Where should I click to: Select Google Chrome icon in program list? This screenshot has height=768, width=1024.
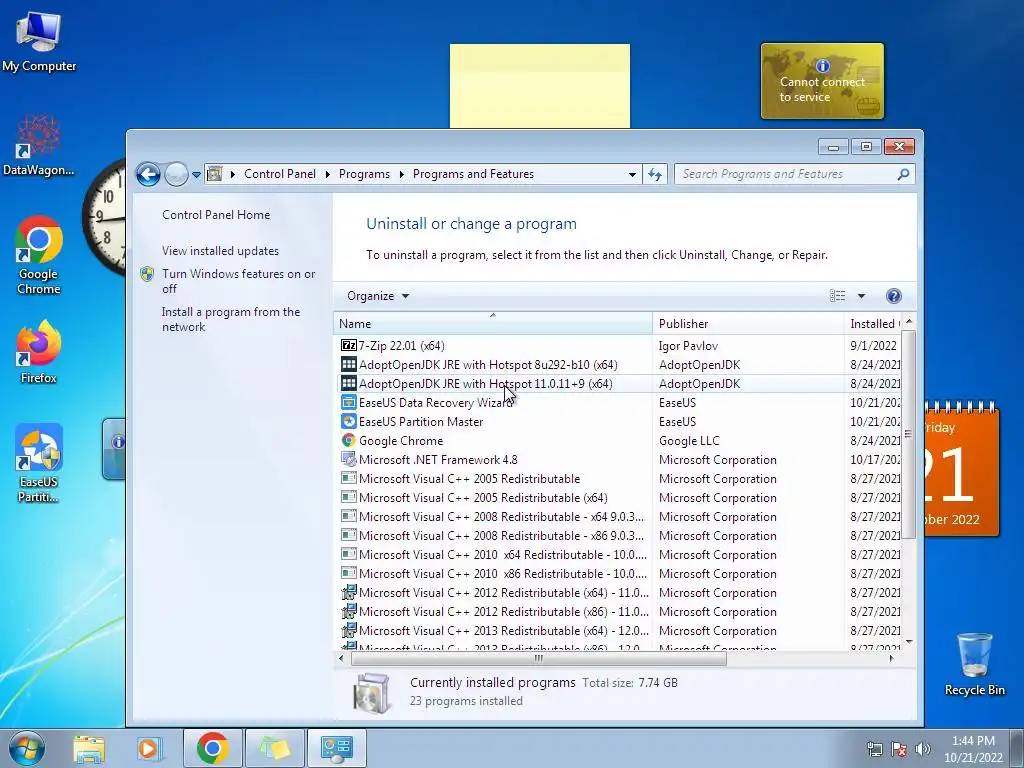(349, 440)
